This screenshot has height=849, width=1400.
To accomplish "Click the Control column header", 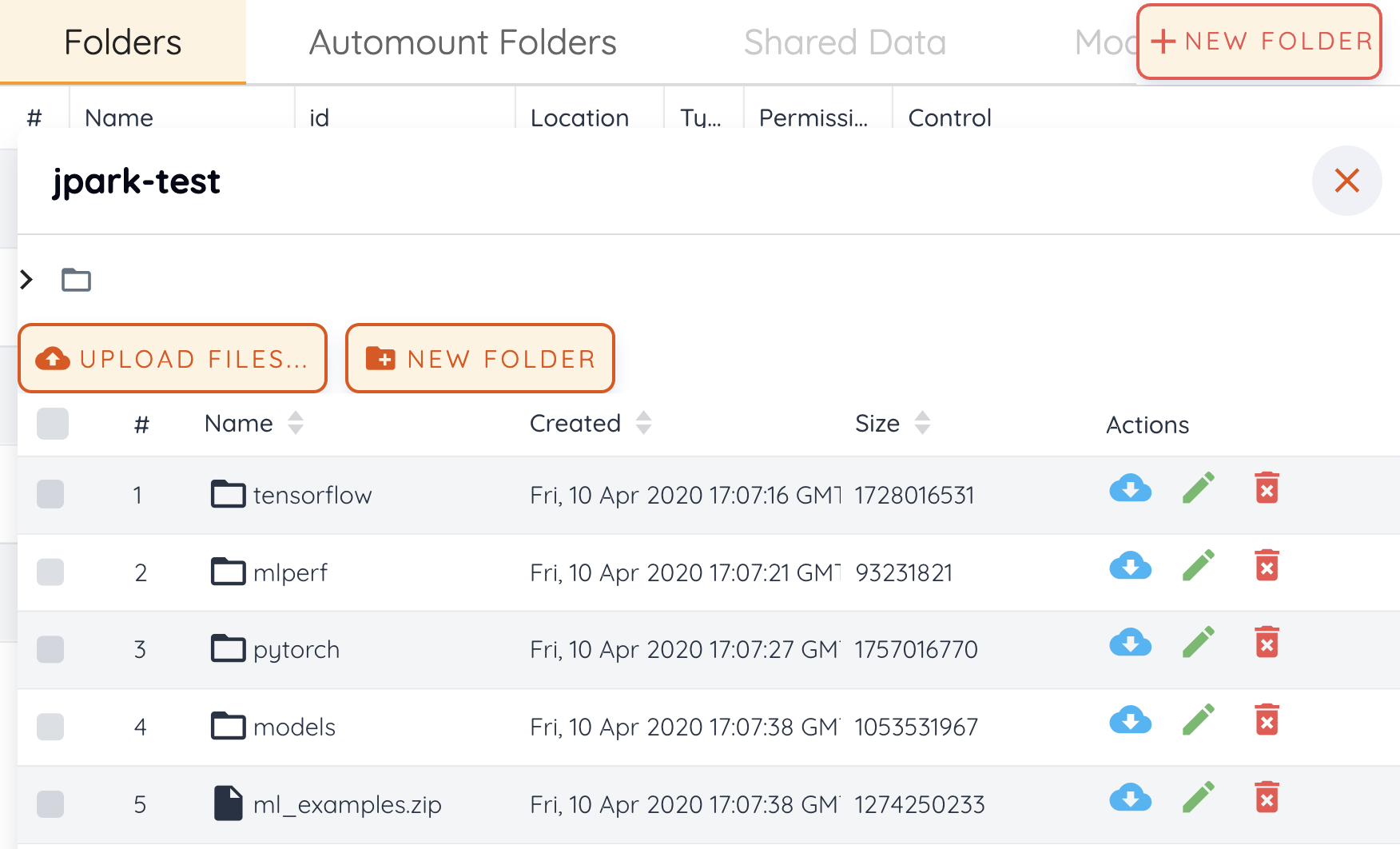I will 949,118.
